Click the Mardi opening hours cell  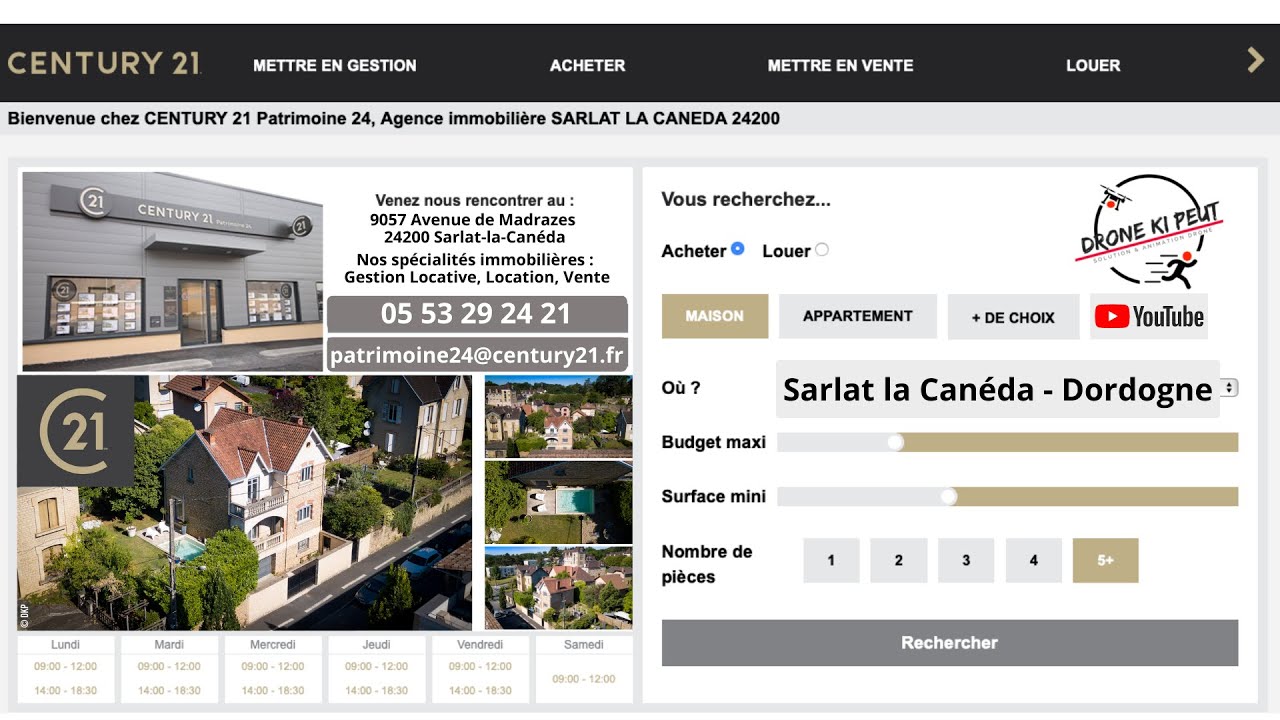(x=170, y=668)
